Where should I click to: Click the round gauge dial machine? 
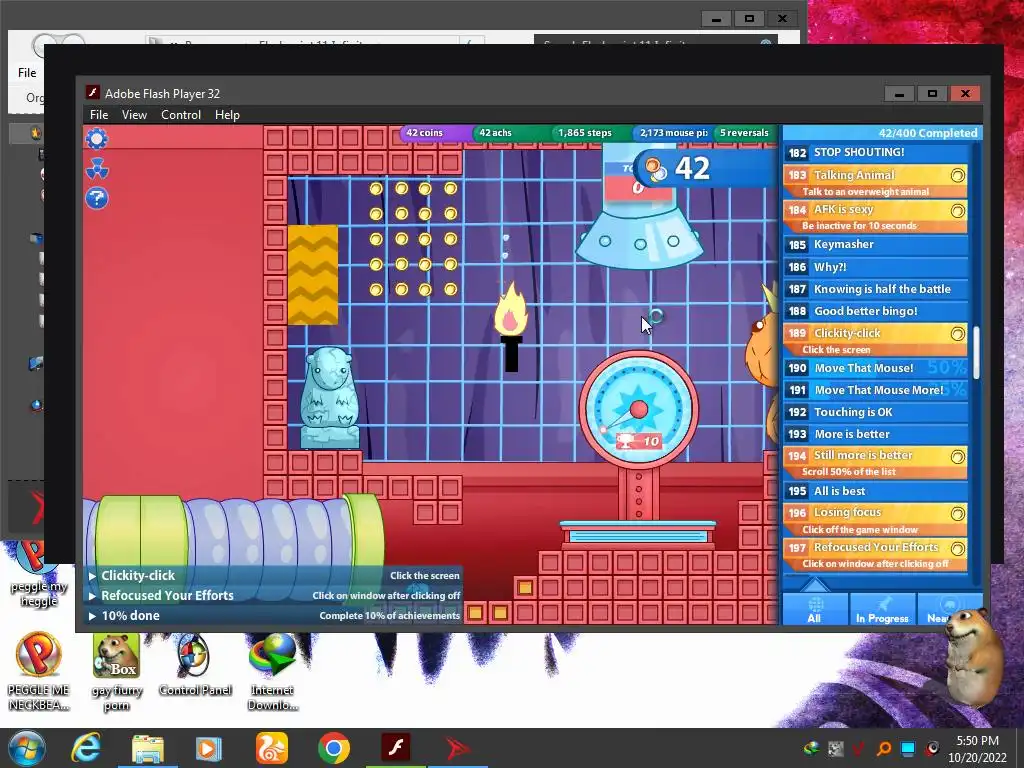coord(639,409)
